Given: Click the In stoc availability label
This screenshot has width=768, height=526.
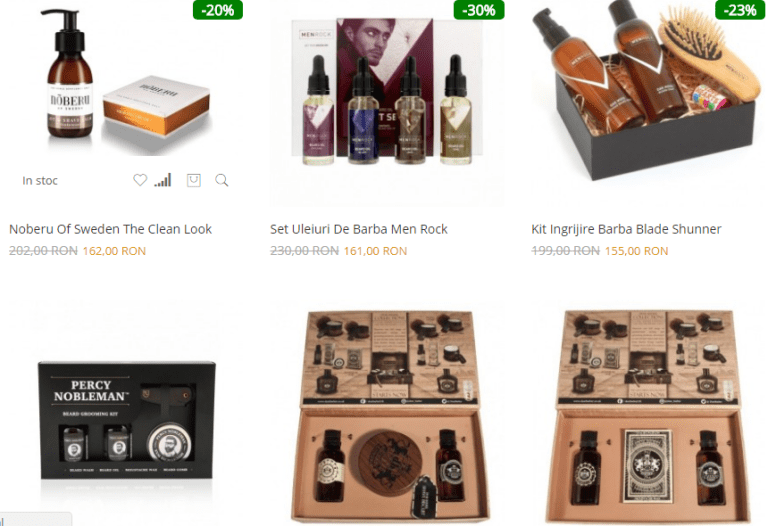Looking at the screenshot, I should coord(40,181).
